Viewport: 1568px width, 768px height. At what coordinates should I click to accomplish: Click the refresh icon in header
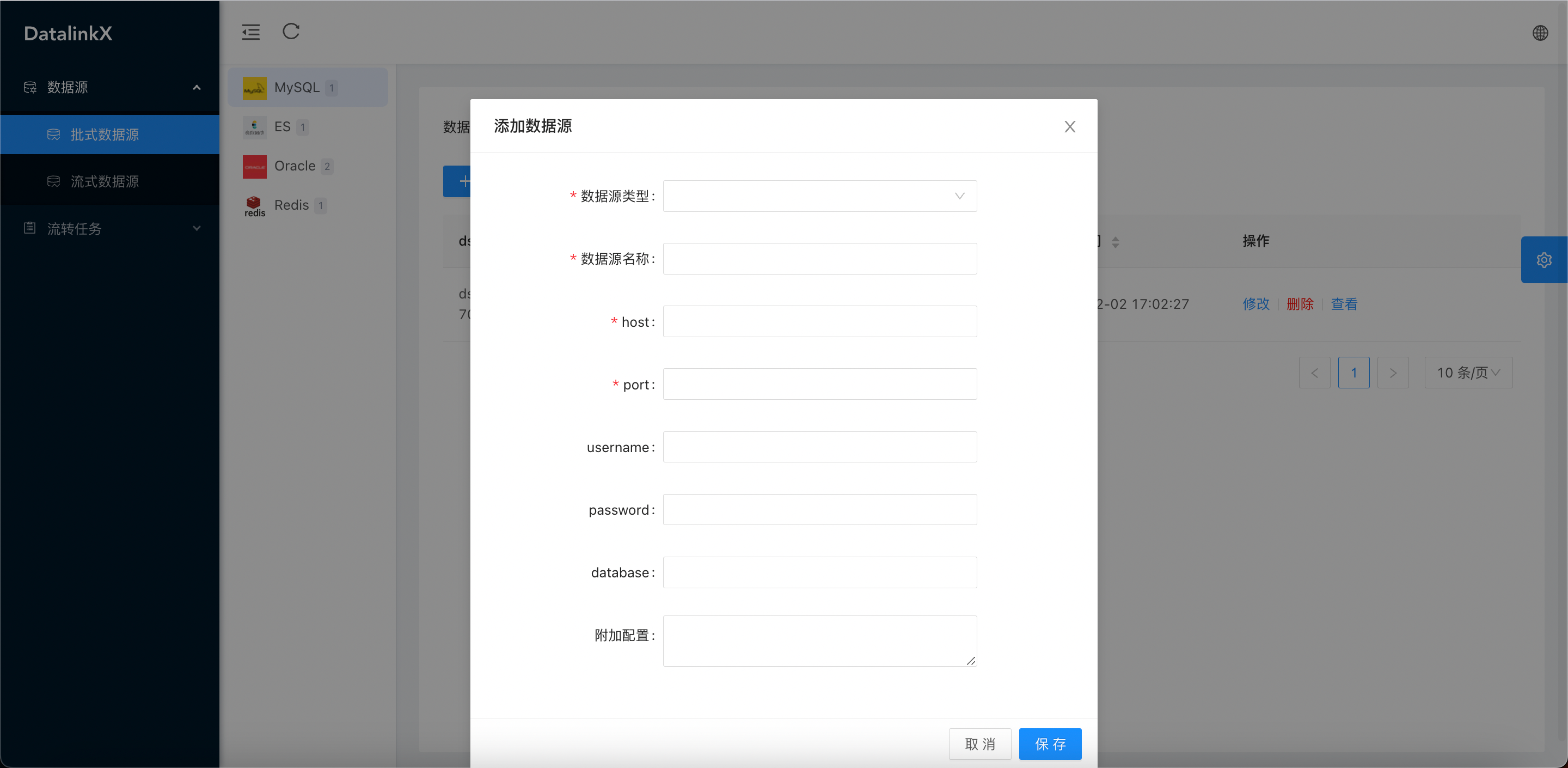tap(291, 31)
